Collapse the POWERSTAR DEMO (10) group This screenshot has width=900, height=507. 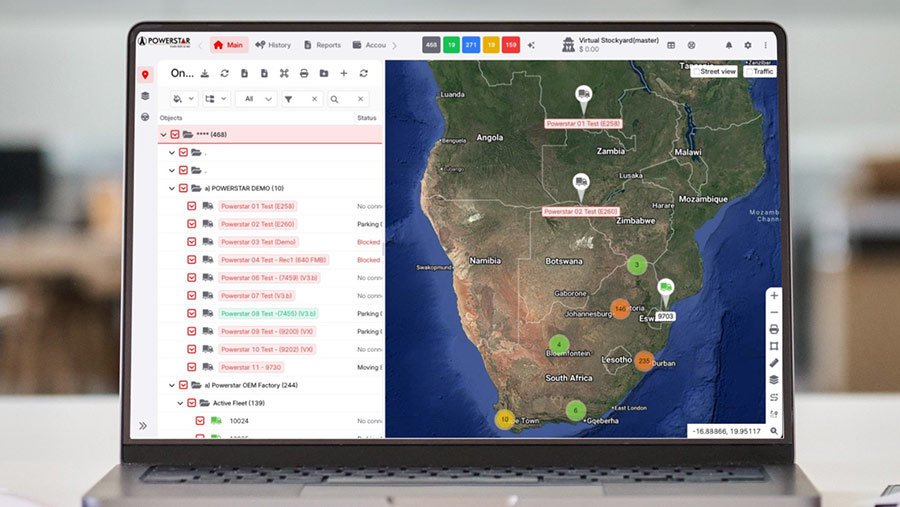172,188
